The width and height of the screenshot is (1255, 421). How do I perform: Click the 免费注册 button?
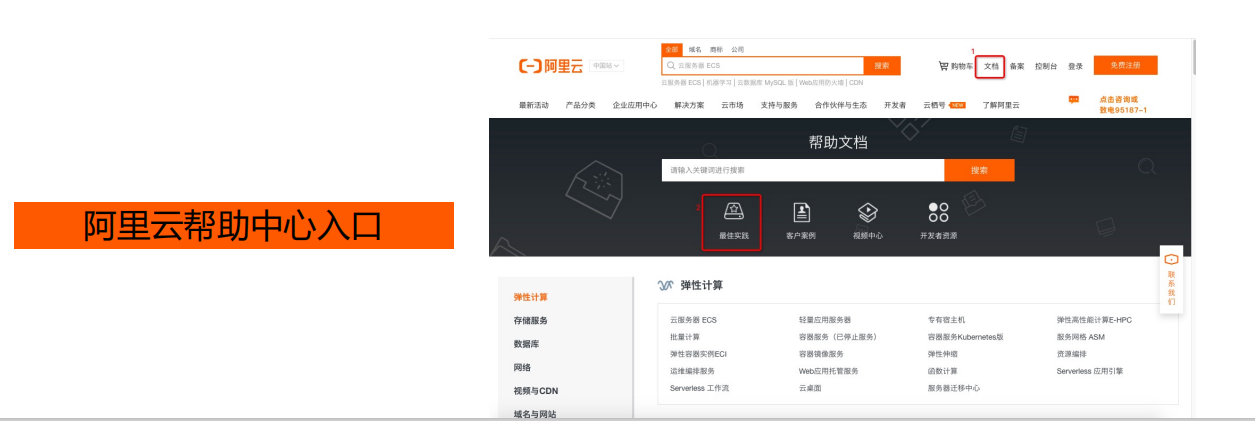pos(1125,65)
